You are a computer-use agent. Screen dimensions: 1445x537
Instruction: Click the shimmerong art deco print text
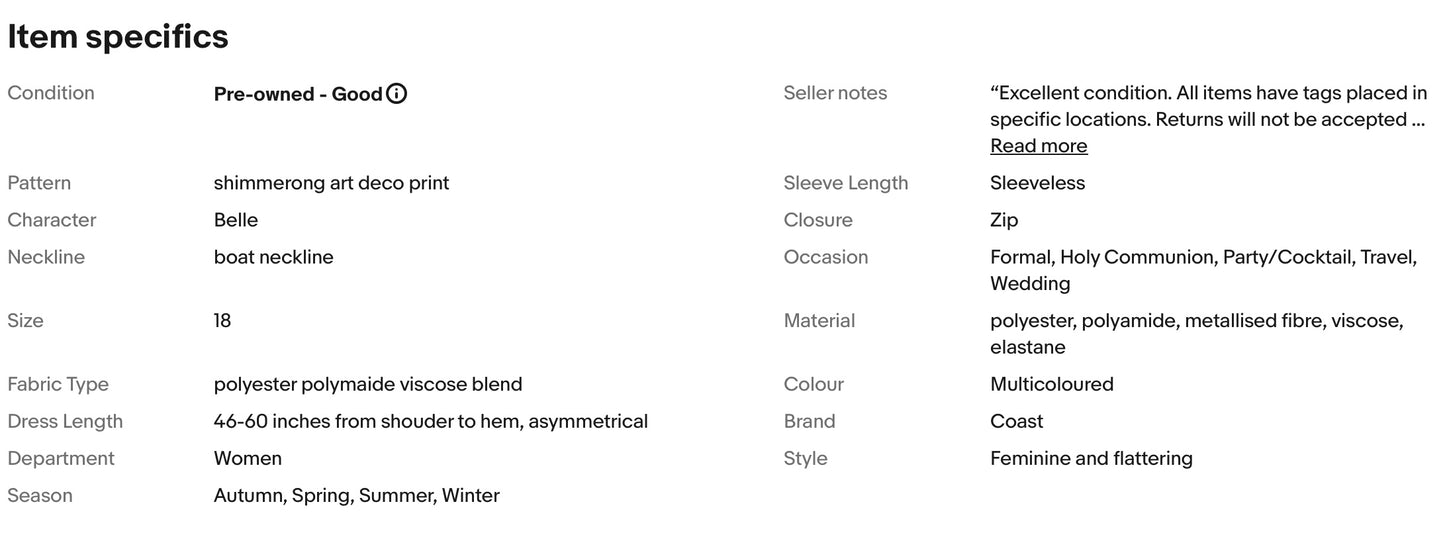coord(332,183)
